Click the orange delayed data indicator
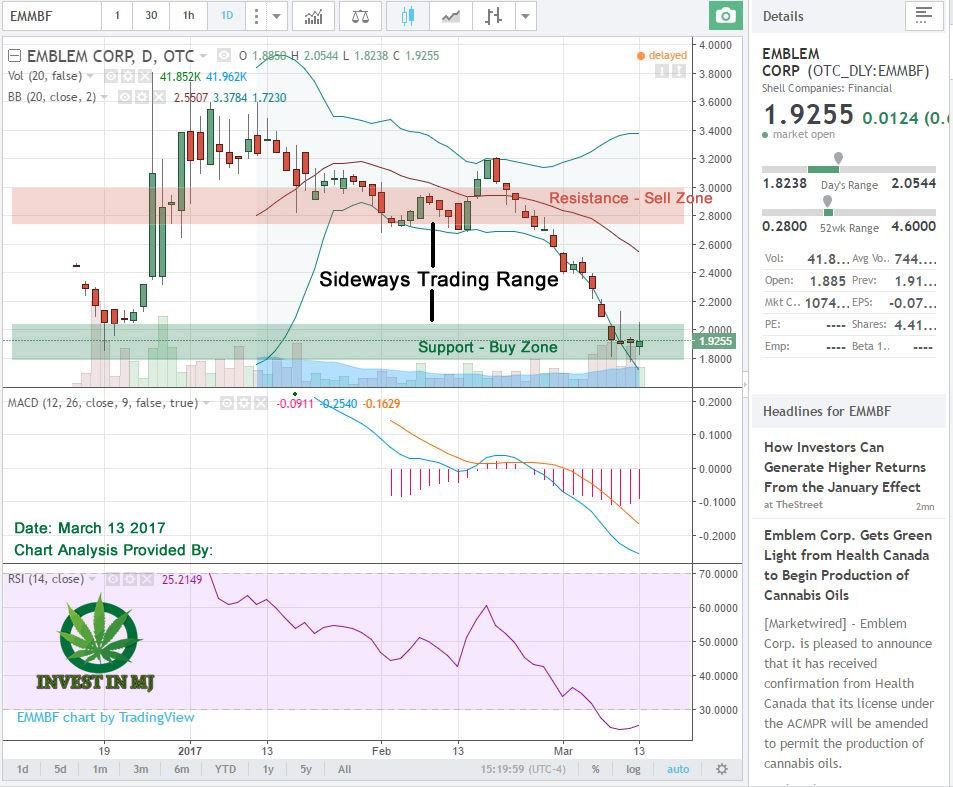This screenshot has width=953, height=787. (662, 55)
